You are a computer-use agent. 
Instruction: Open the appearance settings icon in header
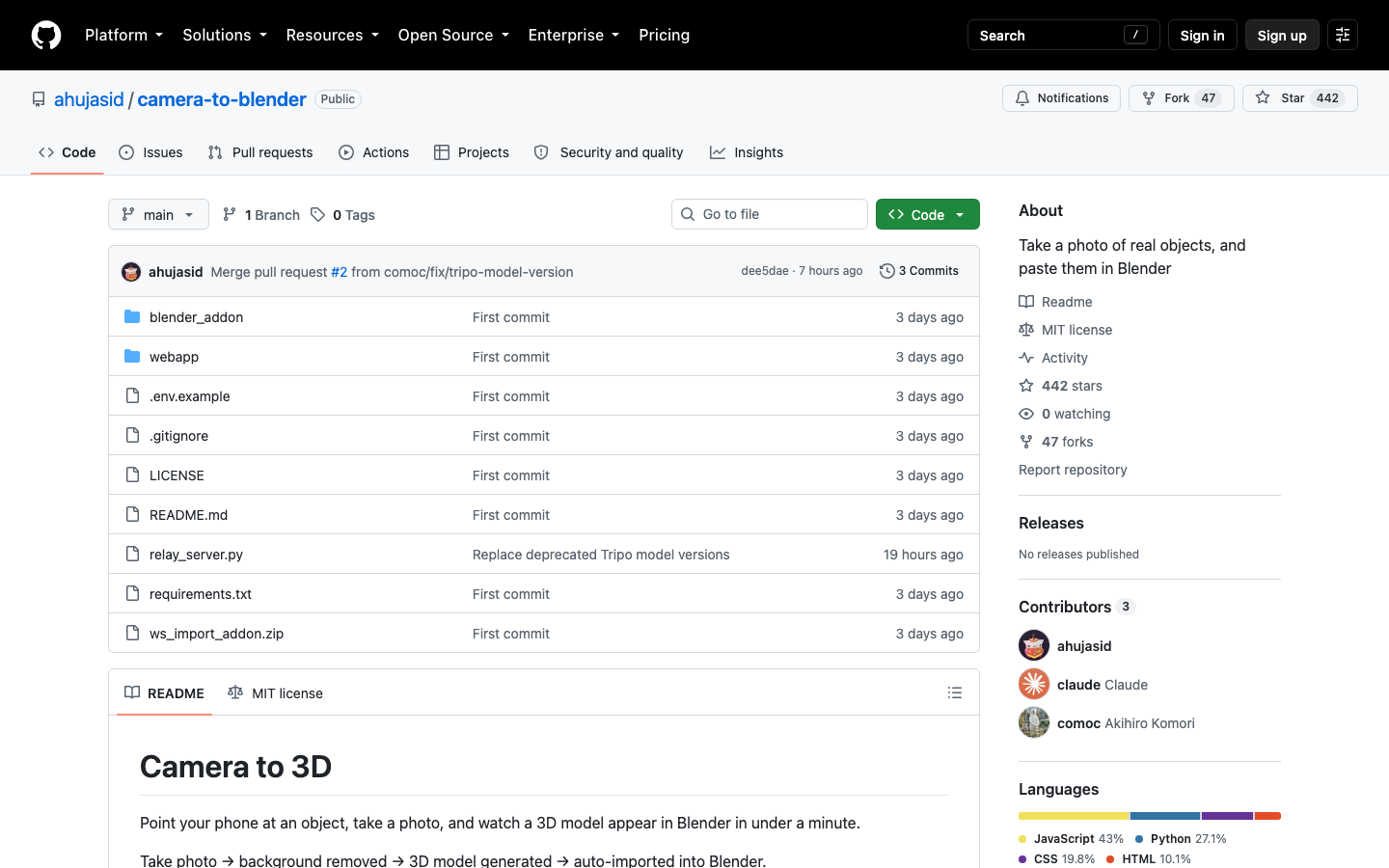click(1342, 35)
